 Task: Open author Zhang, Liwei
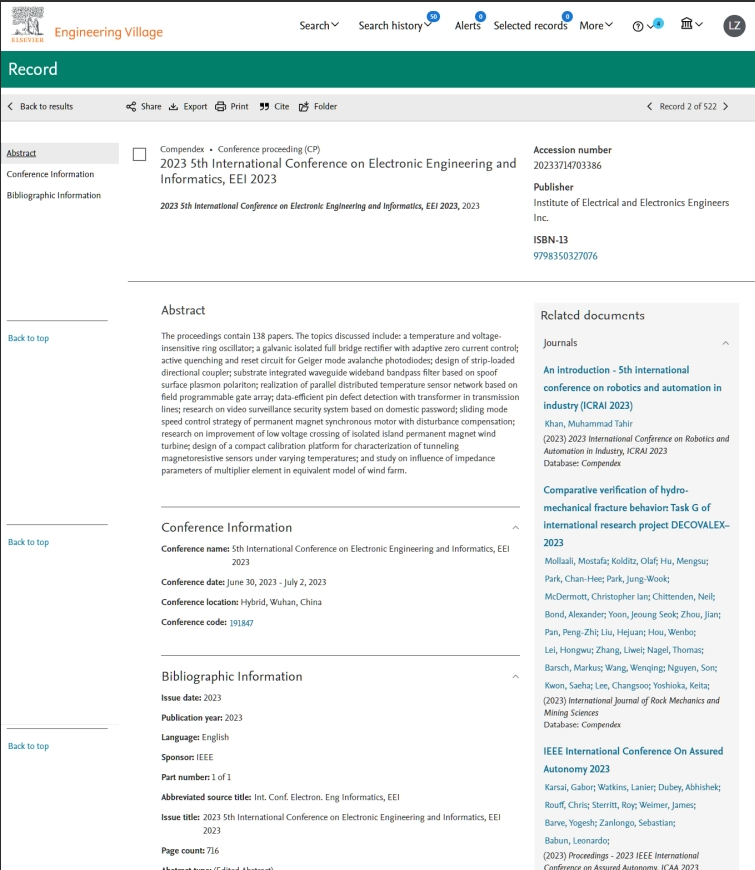pyautogui.click(x=619, y=650)
